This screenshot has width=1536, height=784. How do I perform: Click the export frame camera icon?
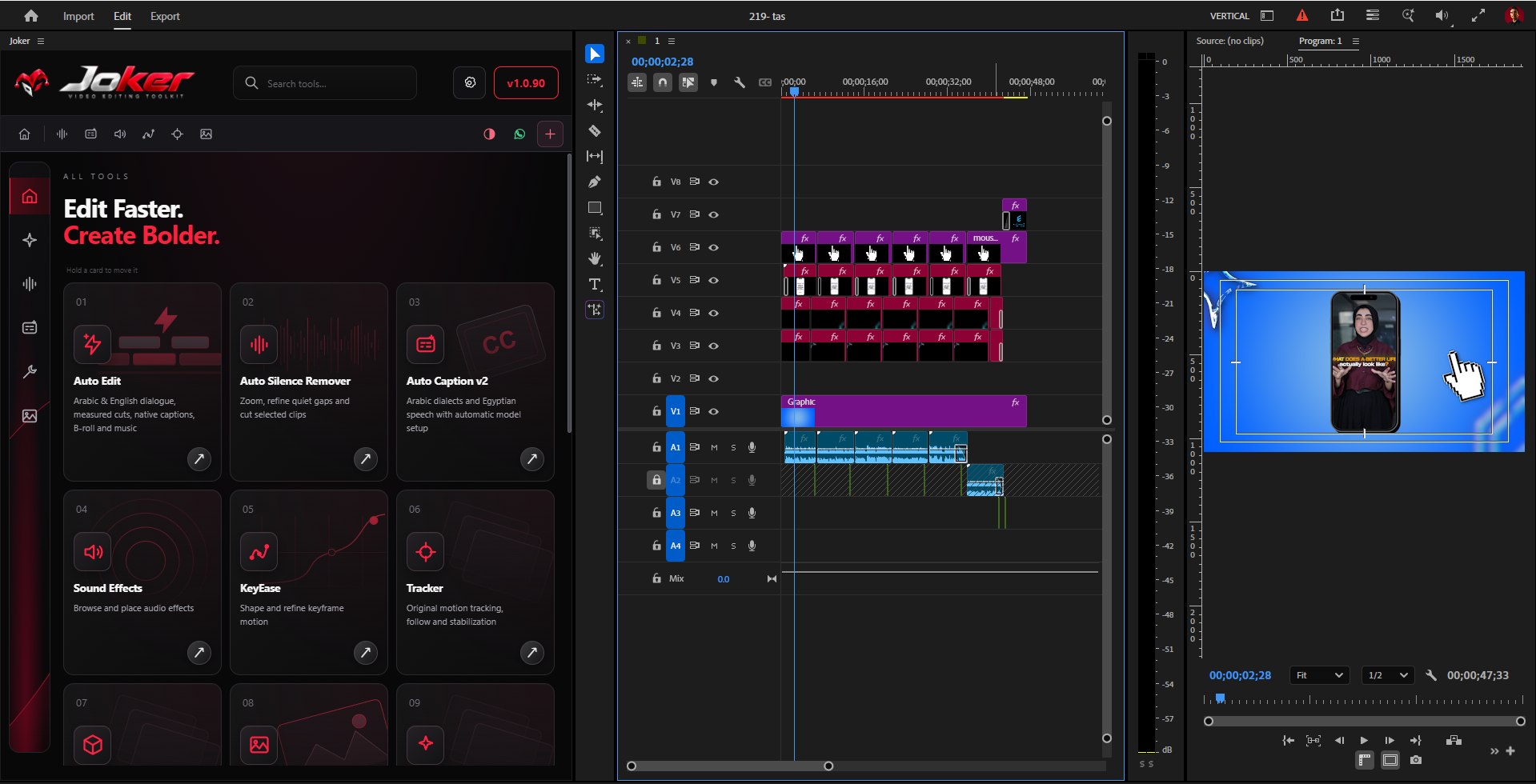click(x=1416, y=760)
